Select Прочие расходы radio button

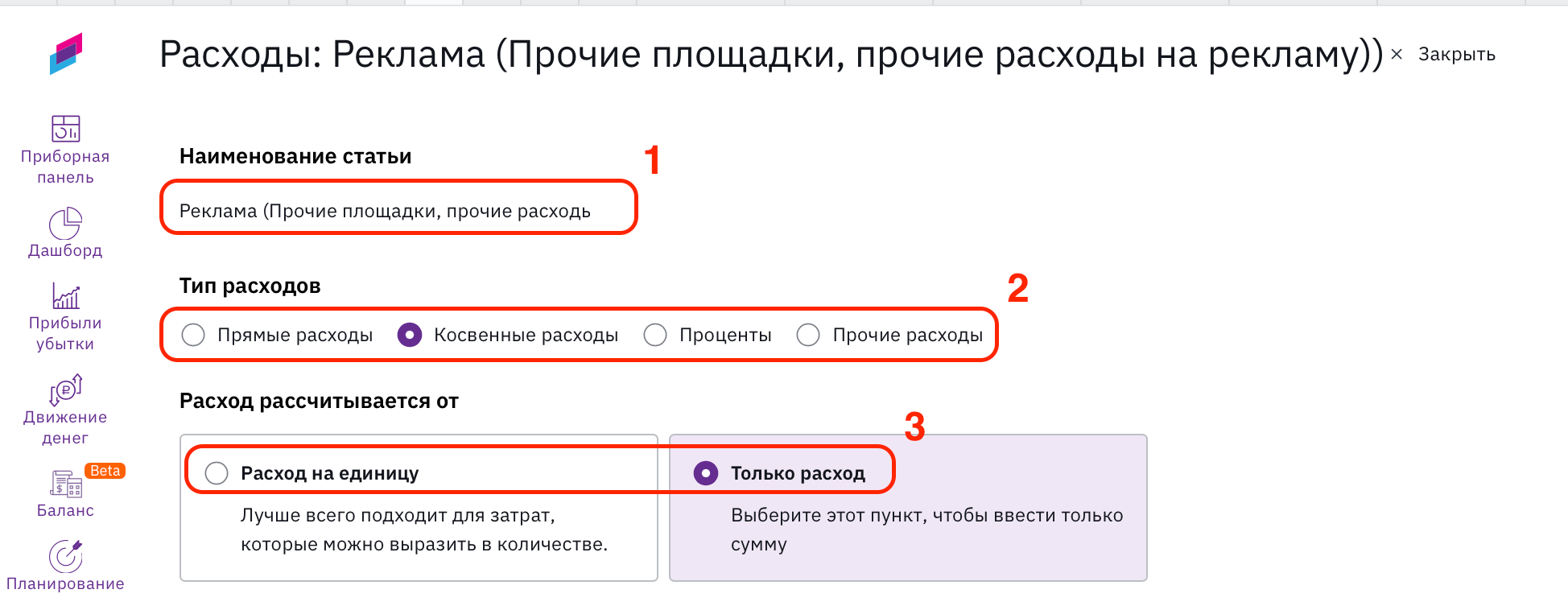(808, 335)
